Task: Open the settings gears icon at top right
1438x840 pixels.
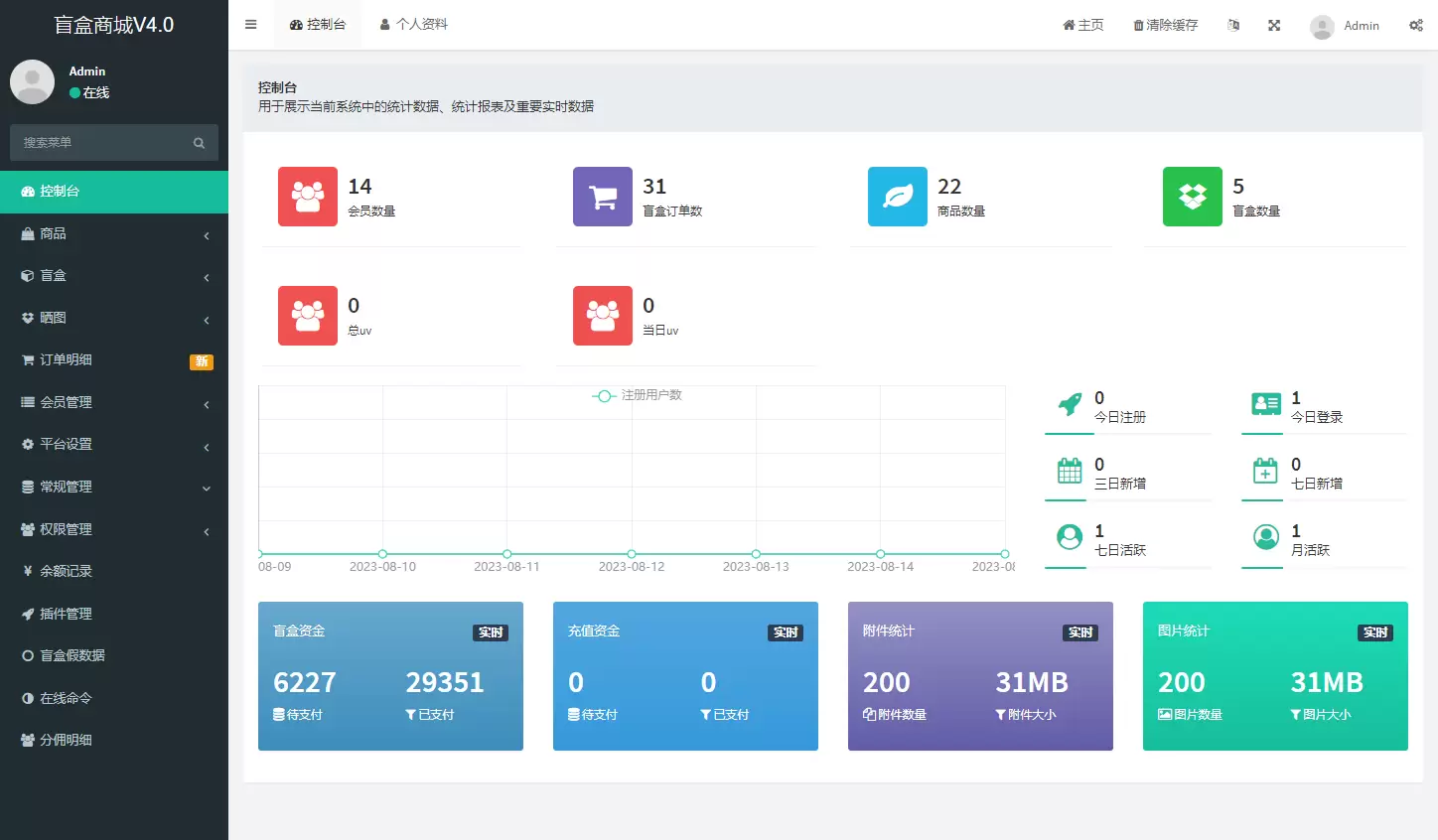Action: click(x=1416, y=25)
